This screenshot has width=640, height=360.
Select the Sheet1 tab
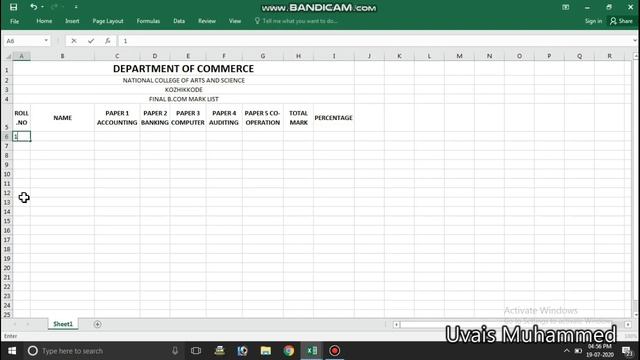[63, 324]
